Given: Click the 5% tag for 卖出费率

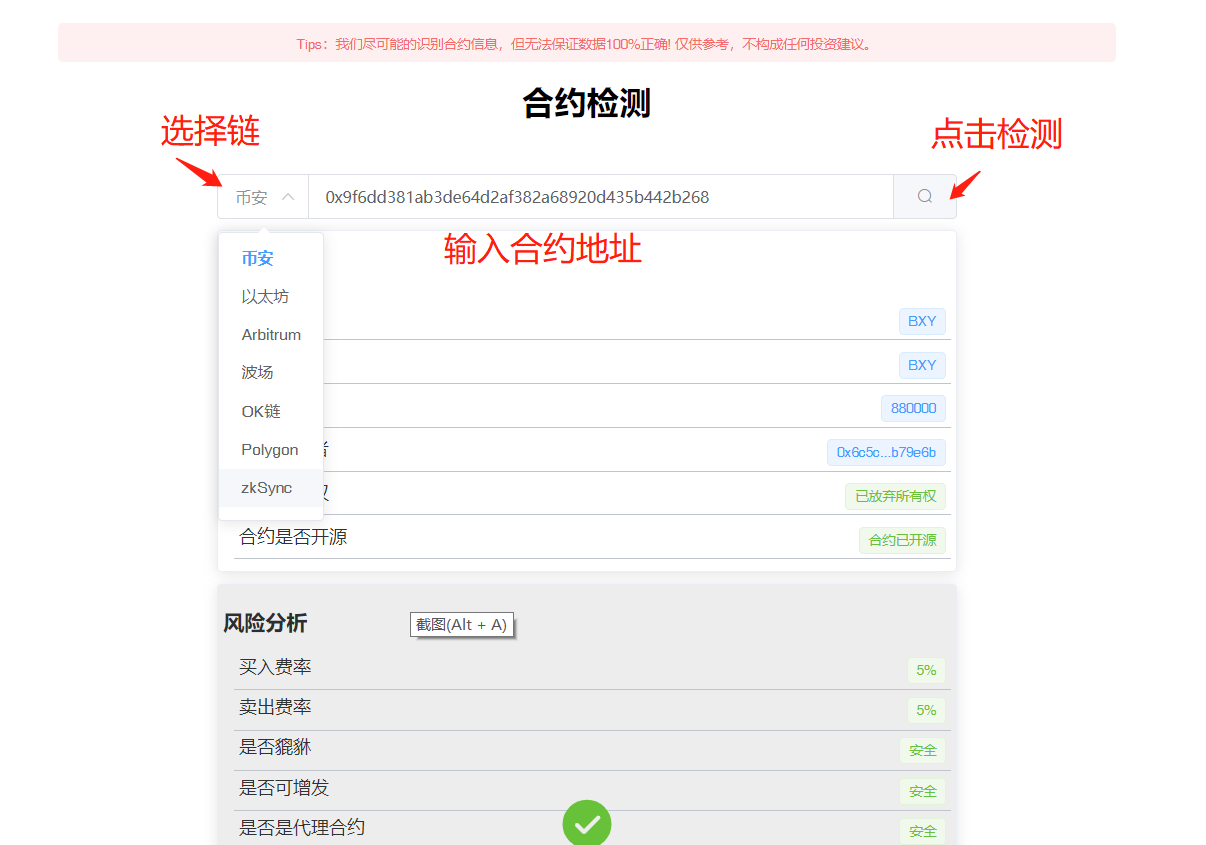Looking at the screenshot, I should click(x=926, y=710).
